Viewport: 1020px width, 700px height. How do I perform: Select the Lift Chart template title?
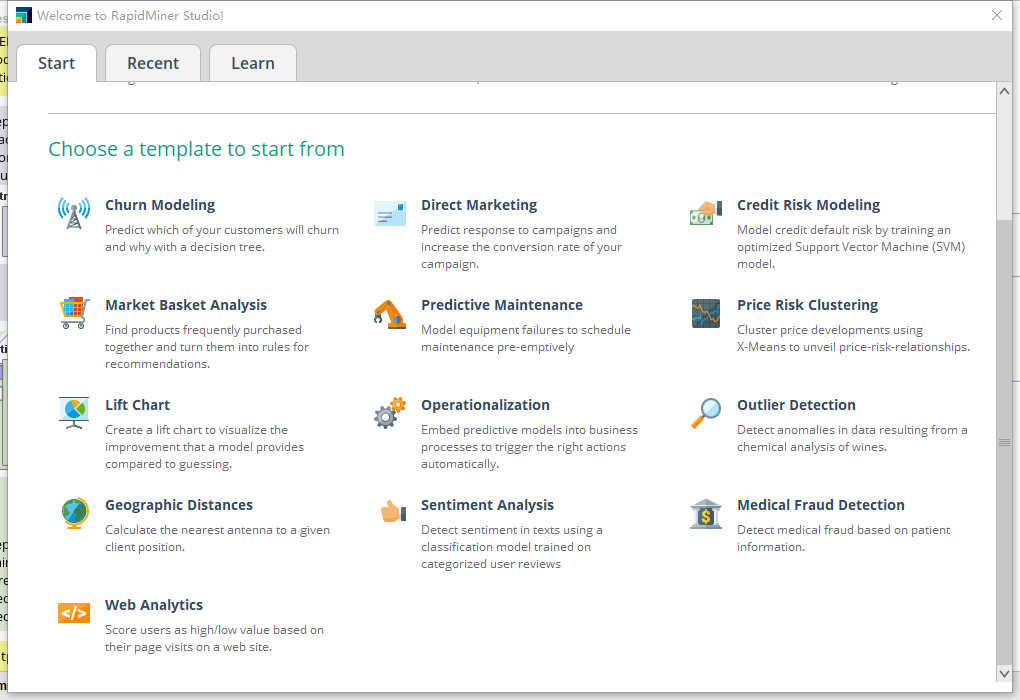coord(137,405)
